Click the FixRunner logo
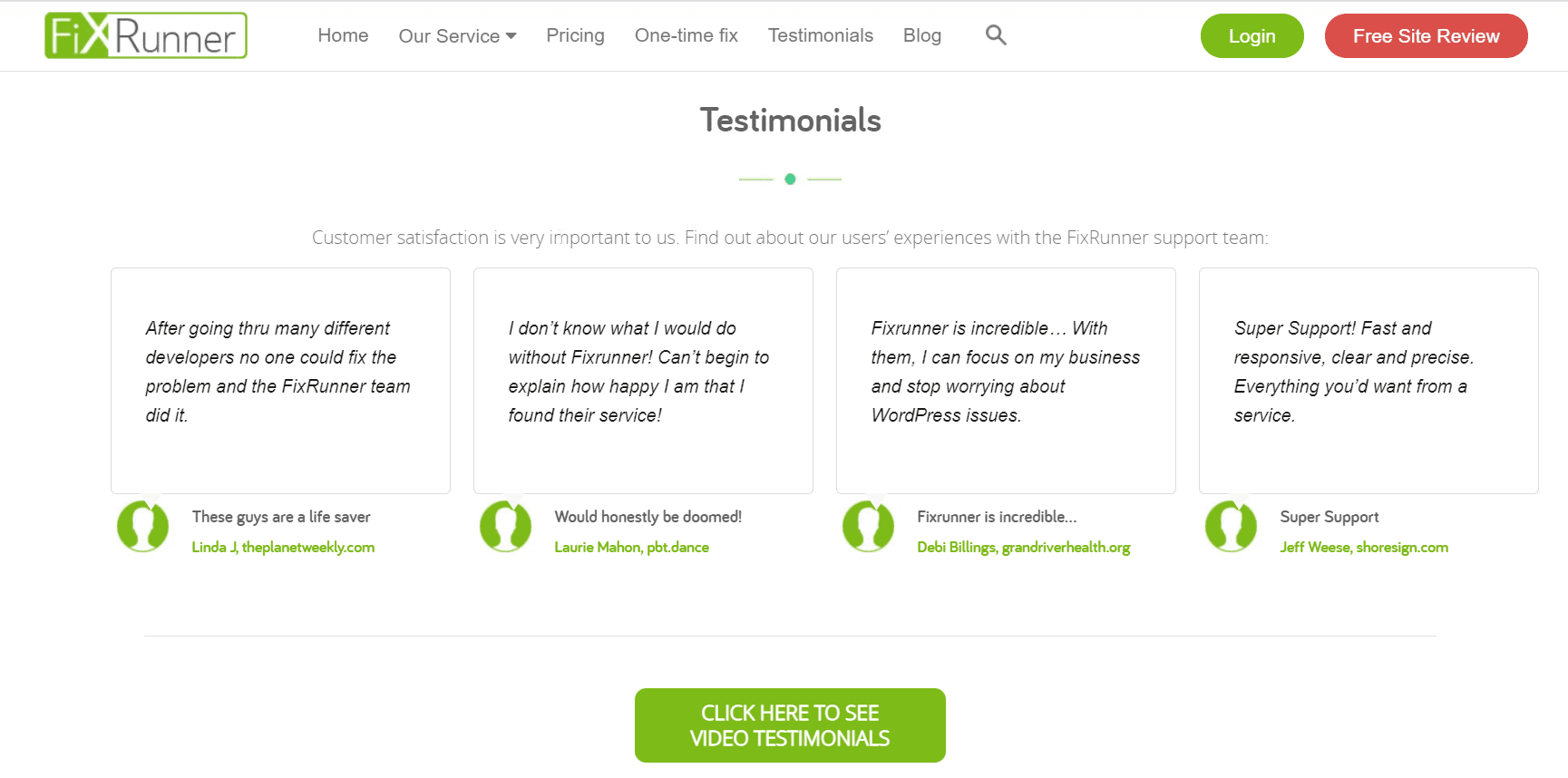Viewport: 1568px width, 778px height. coord(146,36)
